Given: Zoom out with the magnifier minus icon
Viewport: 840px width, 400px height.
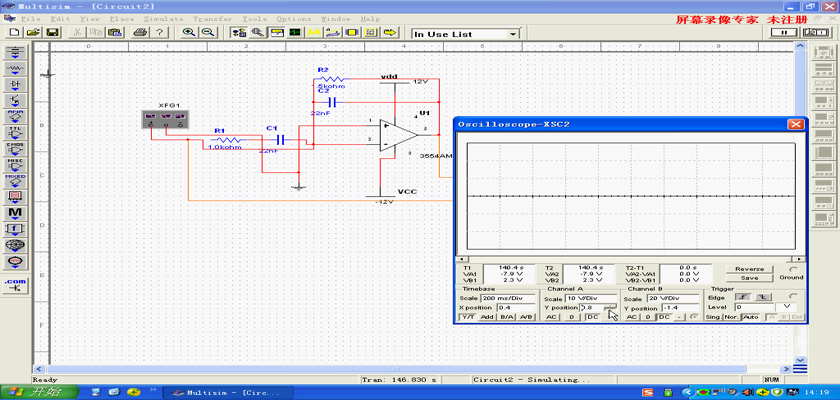Looking at the screenshot, I should [x=208, y=32].
